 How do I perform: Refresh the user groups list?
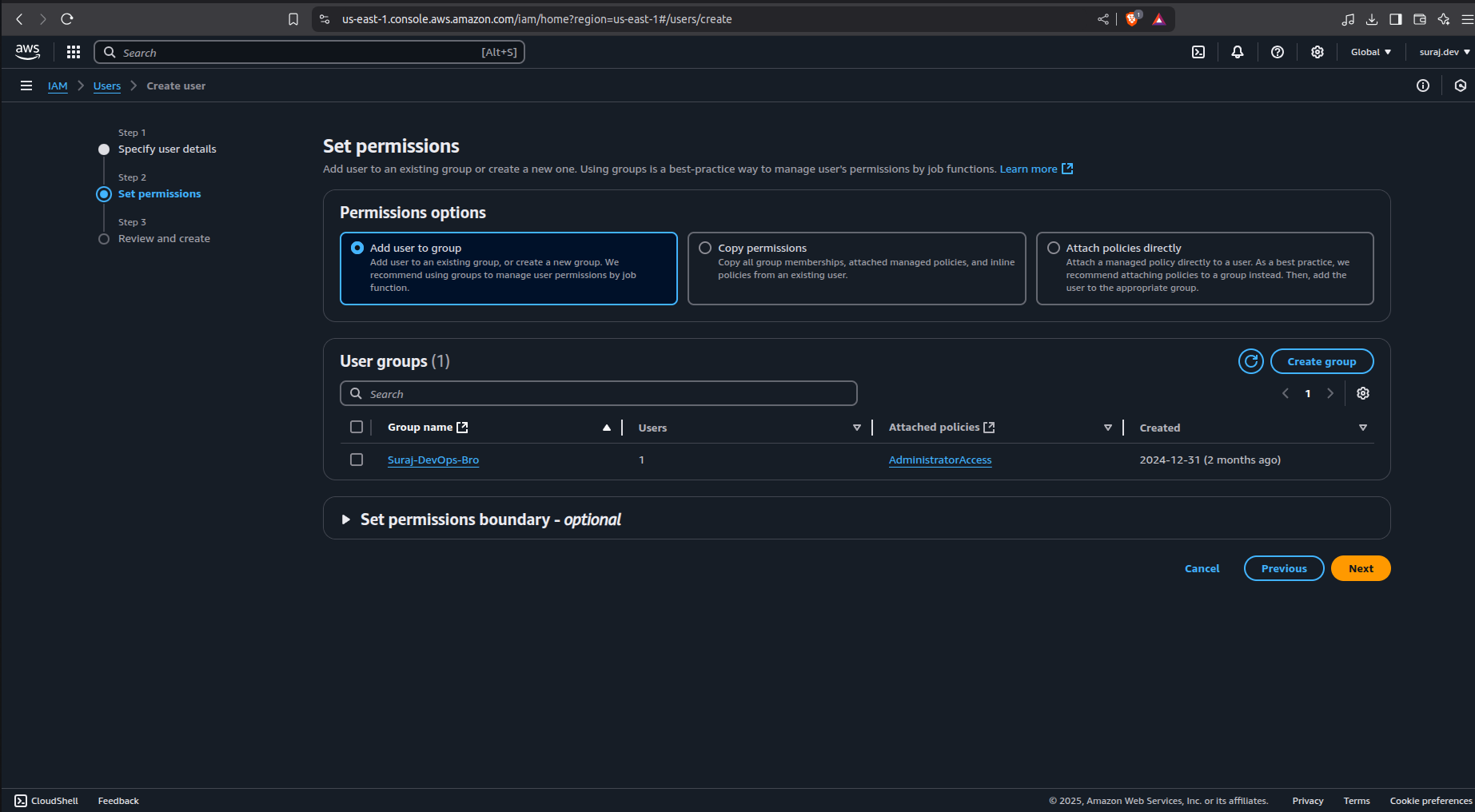coord(1251,361)
